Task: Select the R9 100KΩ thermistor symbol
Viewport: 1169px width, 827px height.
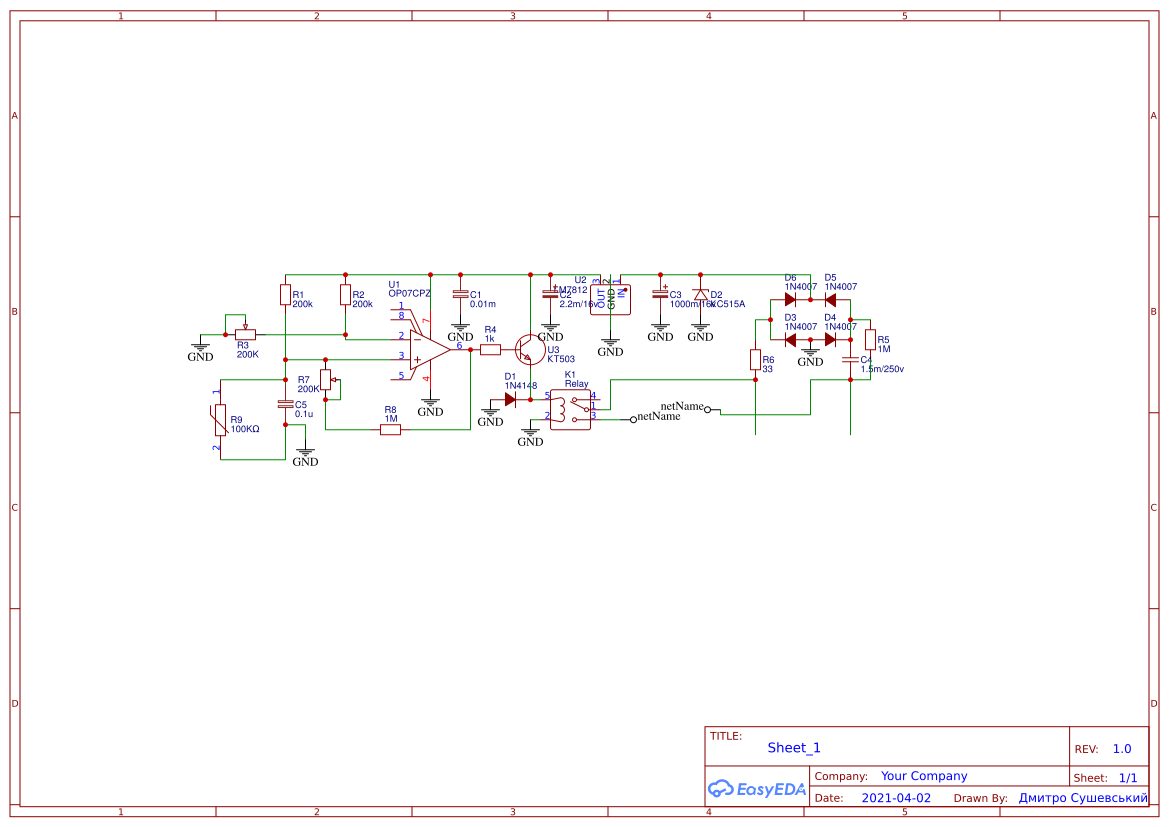Action: (x=221, y=420)
